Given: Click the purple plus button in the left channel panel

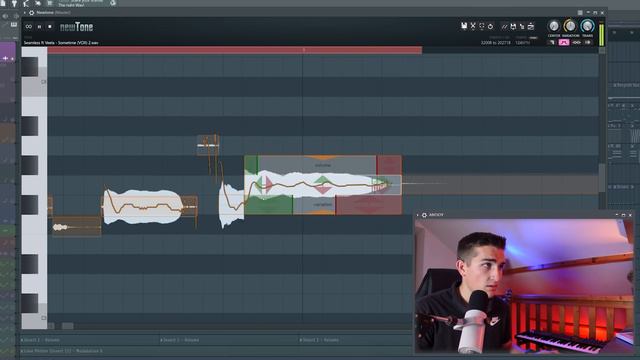Looking at the screenshot, I should tap(5, 58).
